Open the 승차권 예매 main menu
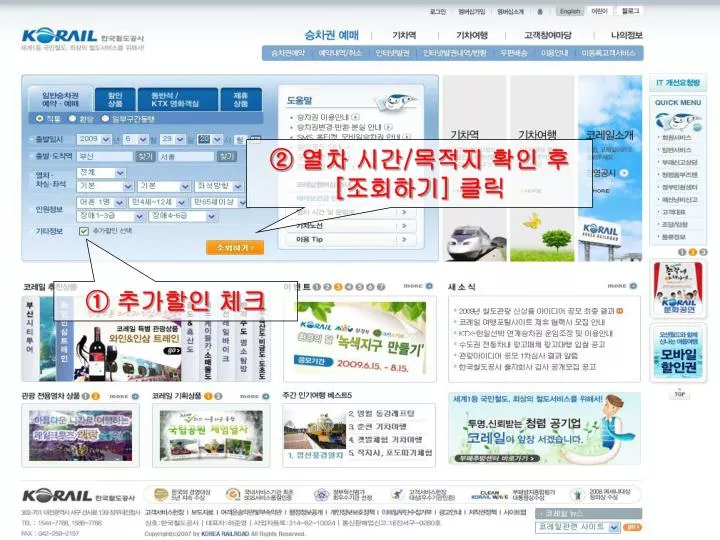 (x=331, y=35)
